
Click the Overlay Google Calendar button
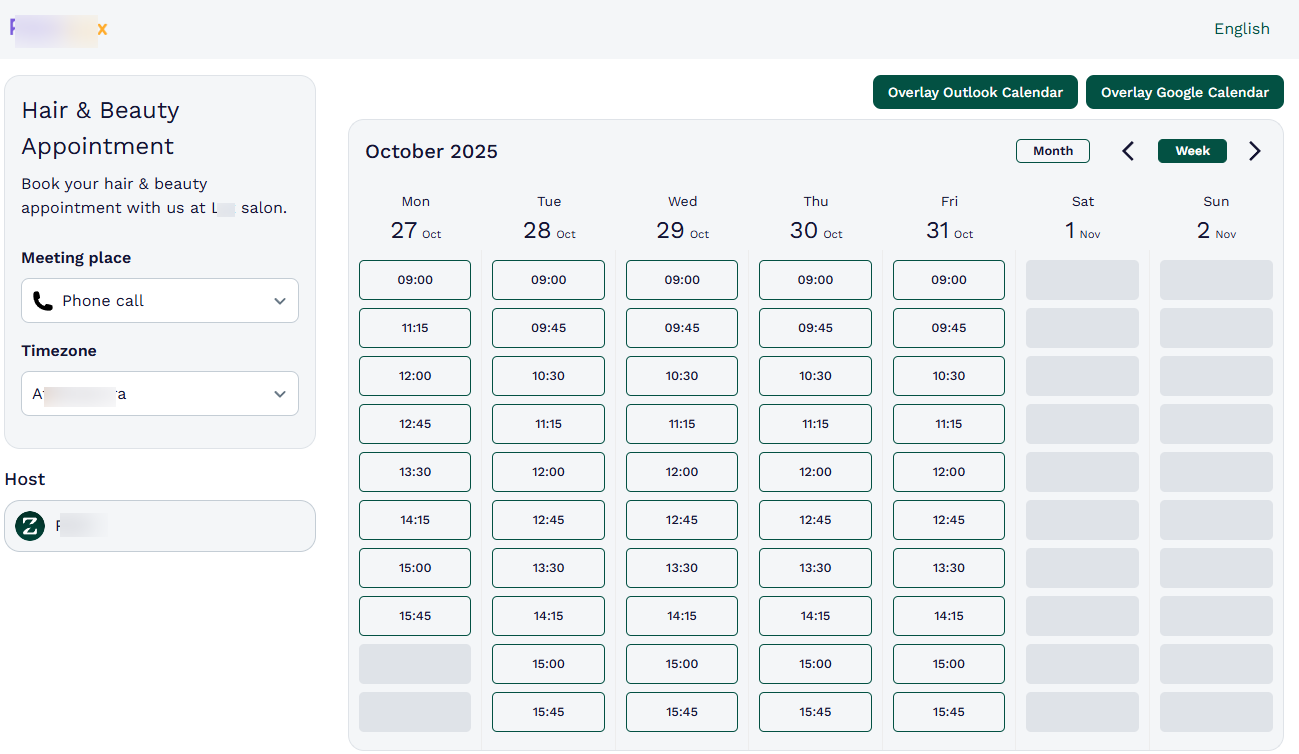tap(1184, 92)
